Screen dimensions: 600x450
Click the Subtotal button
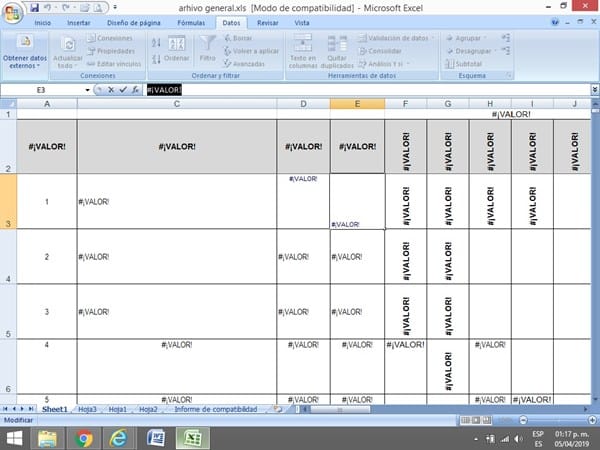coord(464,64)
